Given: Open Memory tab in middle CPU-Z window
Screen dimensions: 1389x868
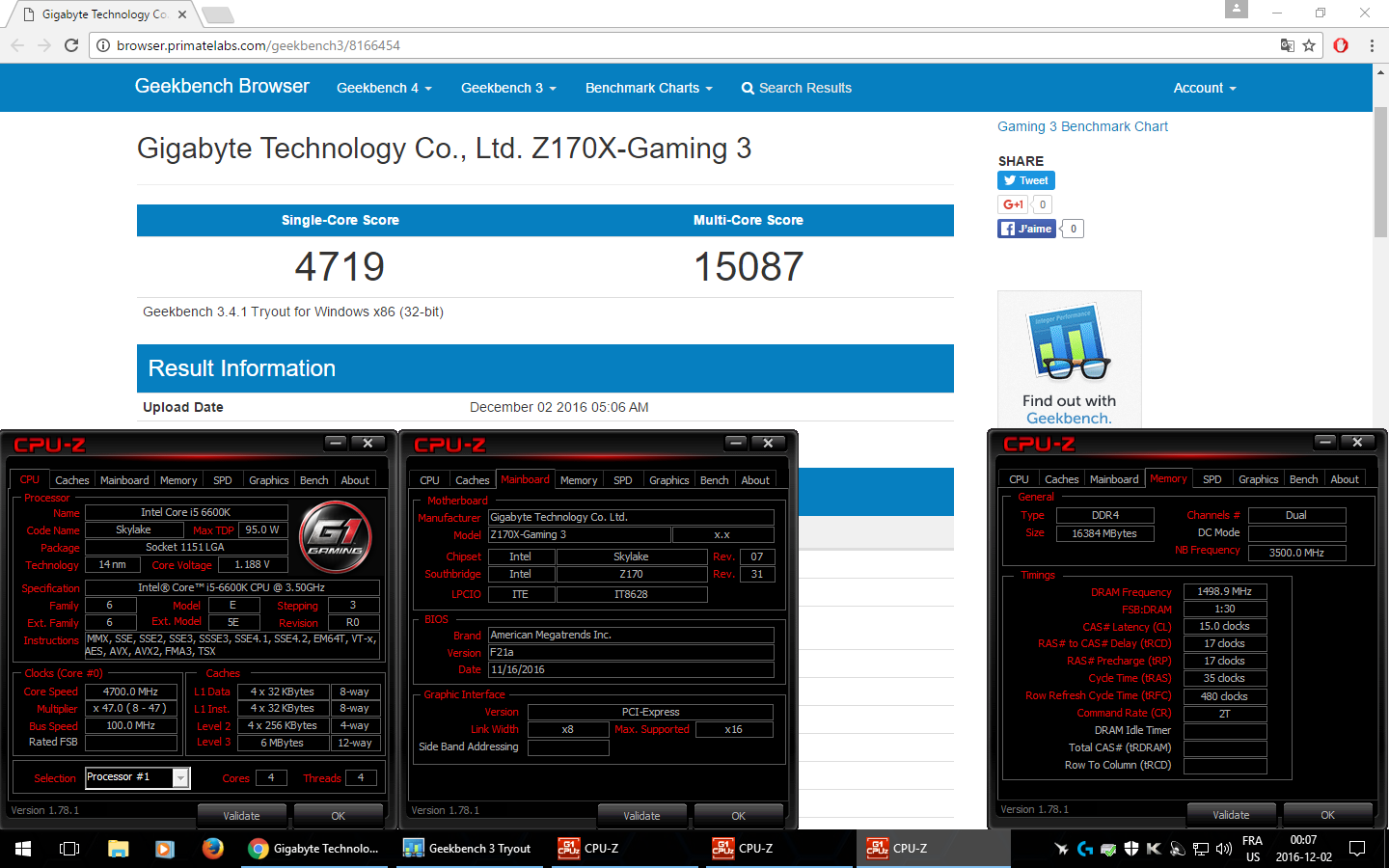Looking at the screenshot, I should click(x=579, y=480).
